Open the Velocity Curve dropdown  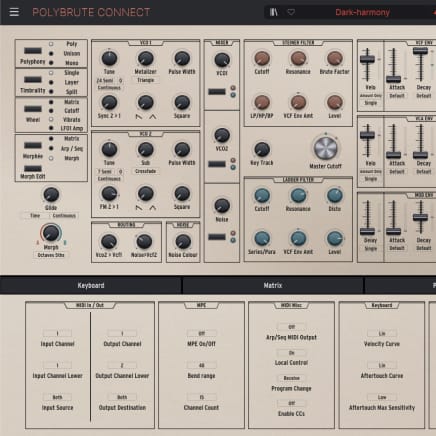[x=382, y=333]
